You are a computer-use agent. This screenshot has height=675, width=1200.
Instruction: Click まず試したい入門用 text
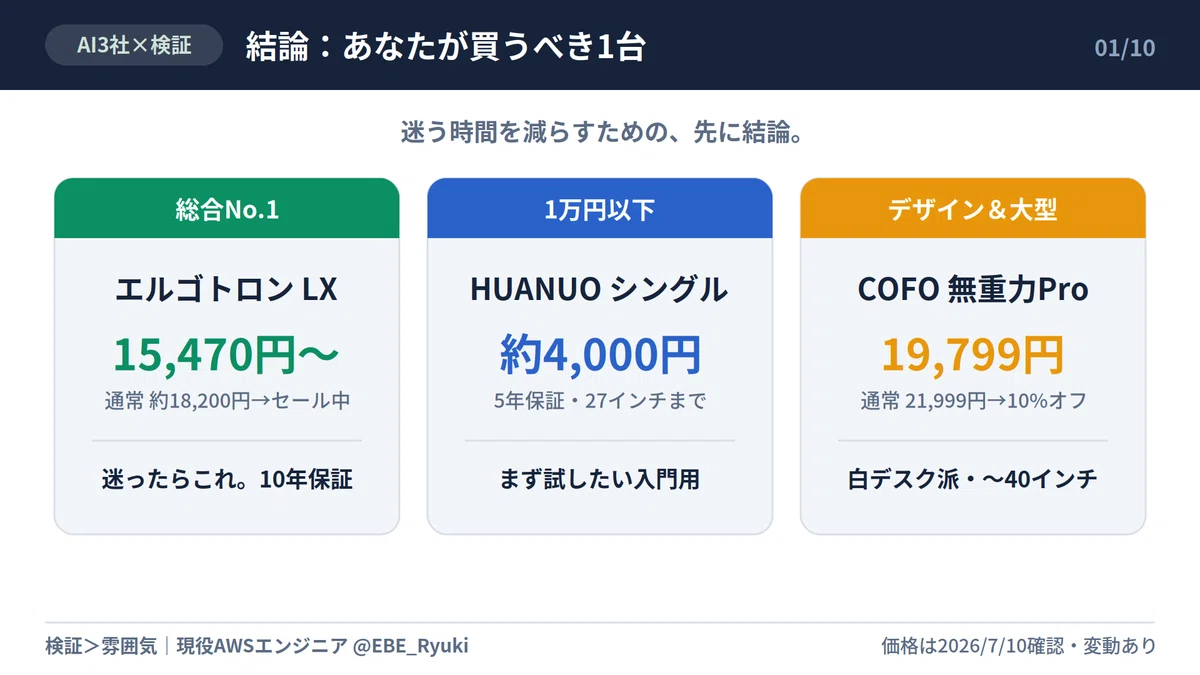[x=600, y=480]
